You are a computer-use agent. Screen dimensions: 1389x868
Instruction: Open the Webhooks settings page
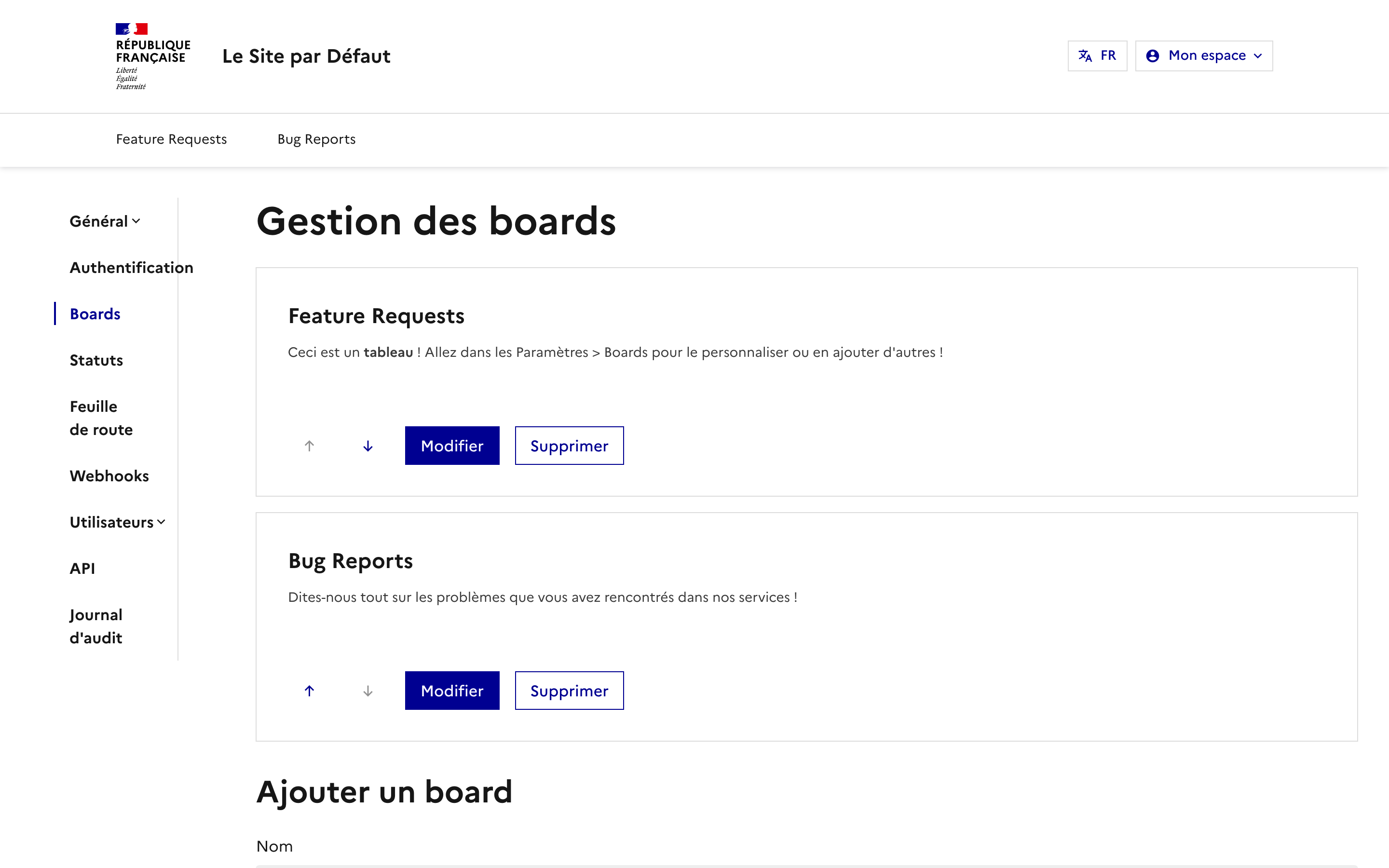[x=109, y=475]
